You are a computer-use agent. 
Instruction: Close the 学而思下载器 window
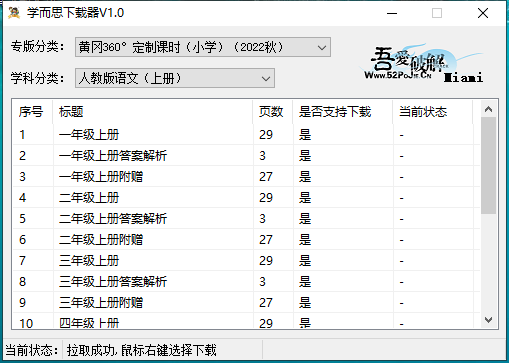tap(483, 13)
